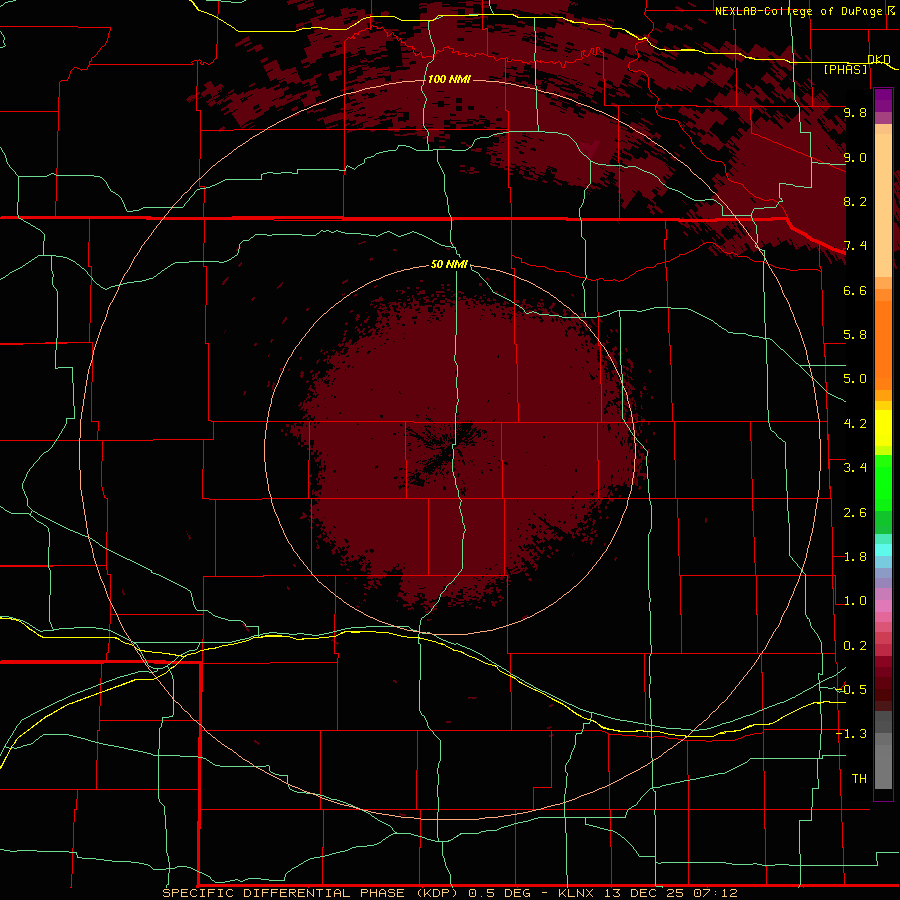Click the "50 NMI" range ring label

449,264
